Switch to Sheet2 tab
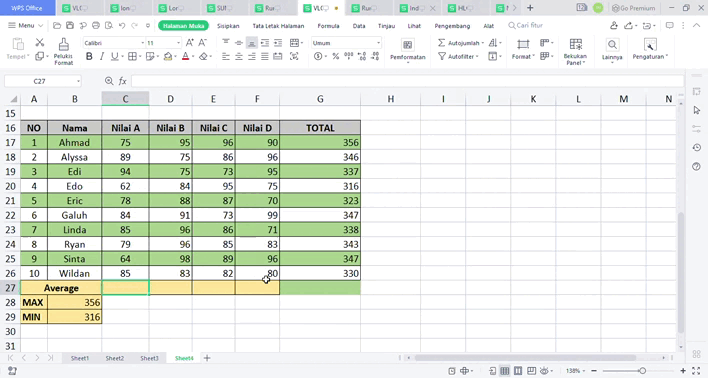This screenshot has height=378, width=708. tap(115, 358)
